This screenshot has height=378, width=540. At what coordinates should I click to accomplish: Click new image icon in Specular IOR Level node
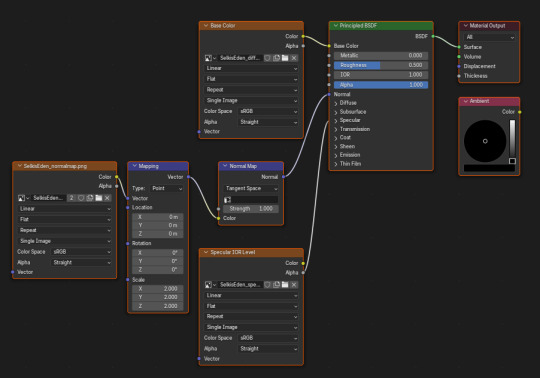click(x=276, y=285)
